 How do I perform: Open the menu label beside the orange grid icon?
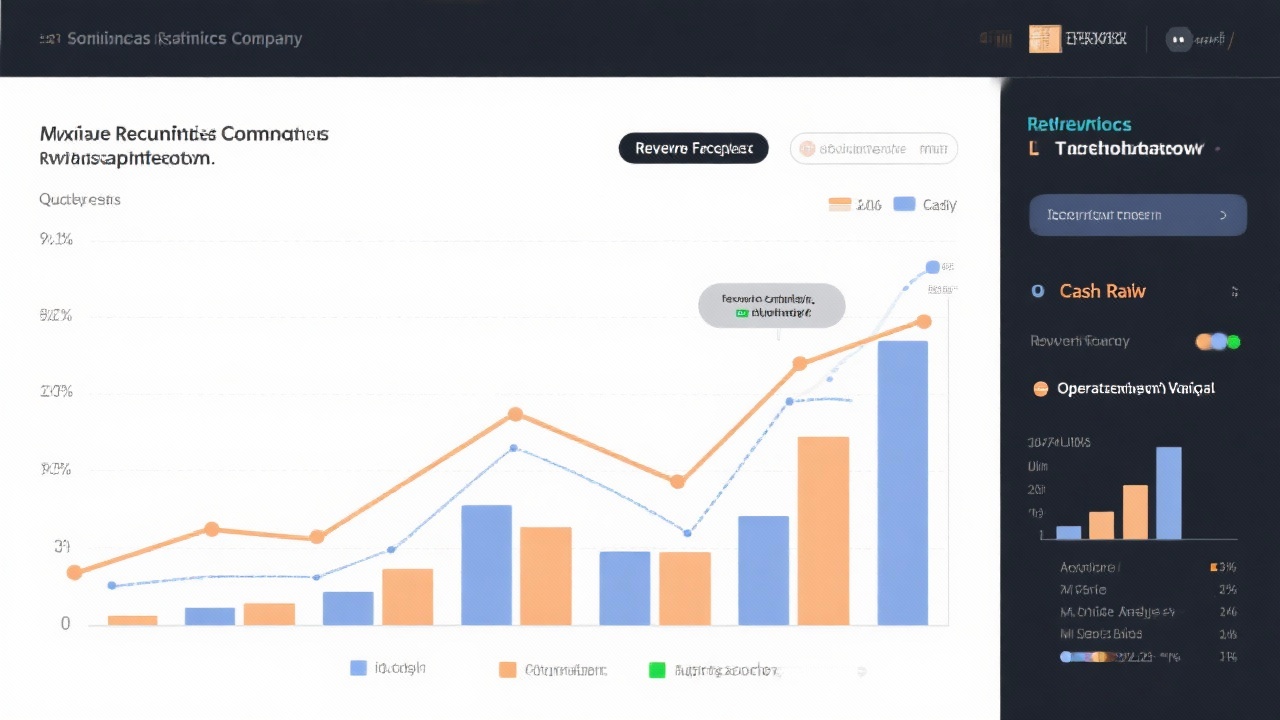point(1096,39)
